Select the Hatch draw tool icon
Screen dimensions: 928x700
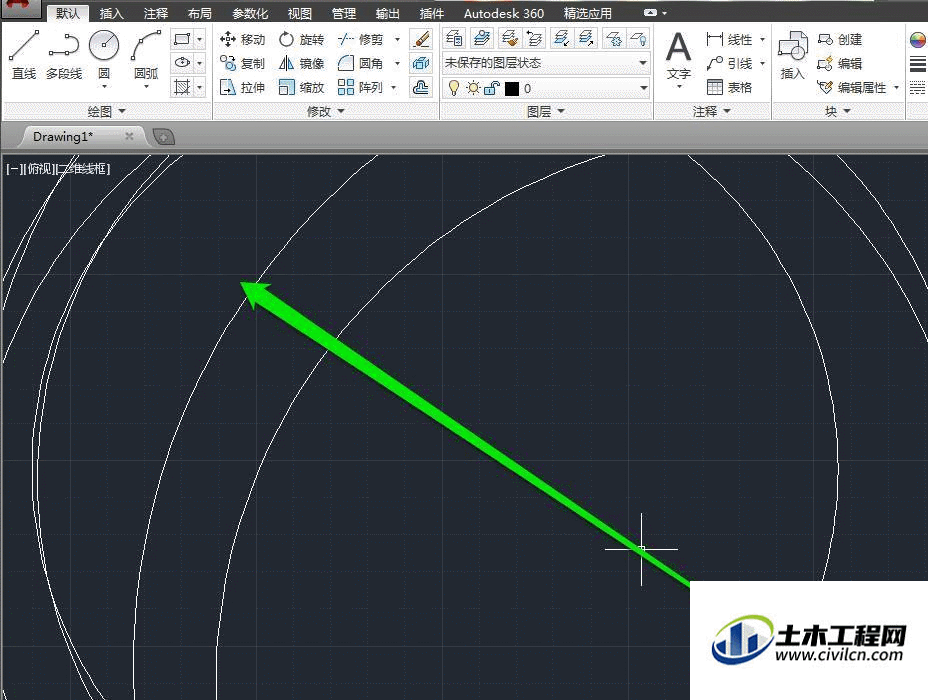(182, 88)
